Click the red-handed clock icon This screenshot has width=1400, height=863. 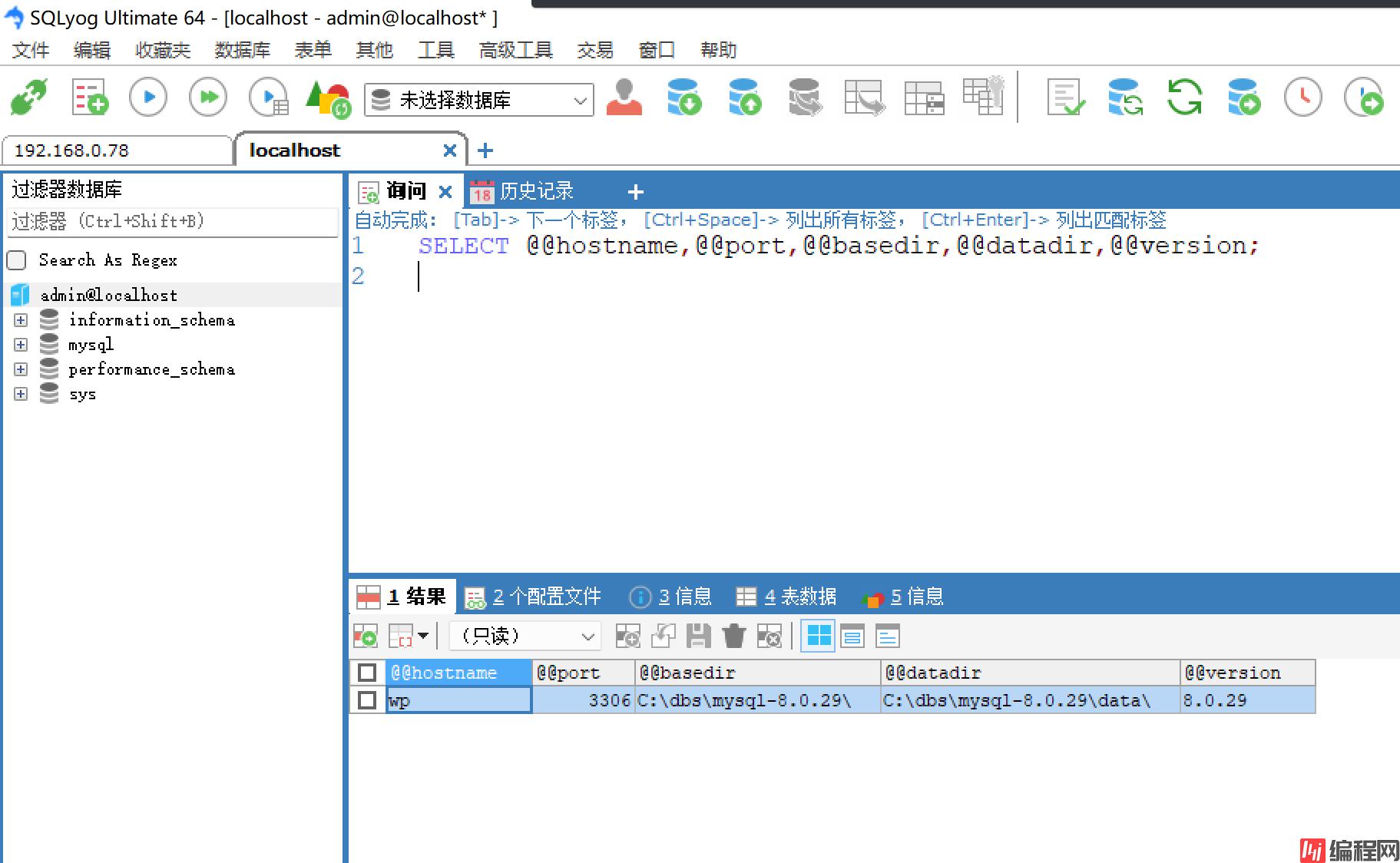click(x=1303, y=98)
